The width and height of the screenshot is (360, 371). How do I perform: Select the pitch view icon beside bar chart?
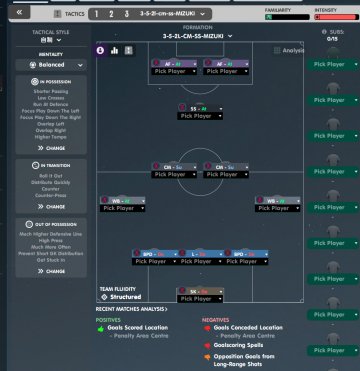[x=129, y=50]
